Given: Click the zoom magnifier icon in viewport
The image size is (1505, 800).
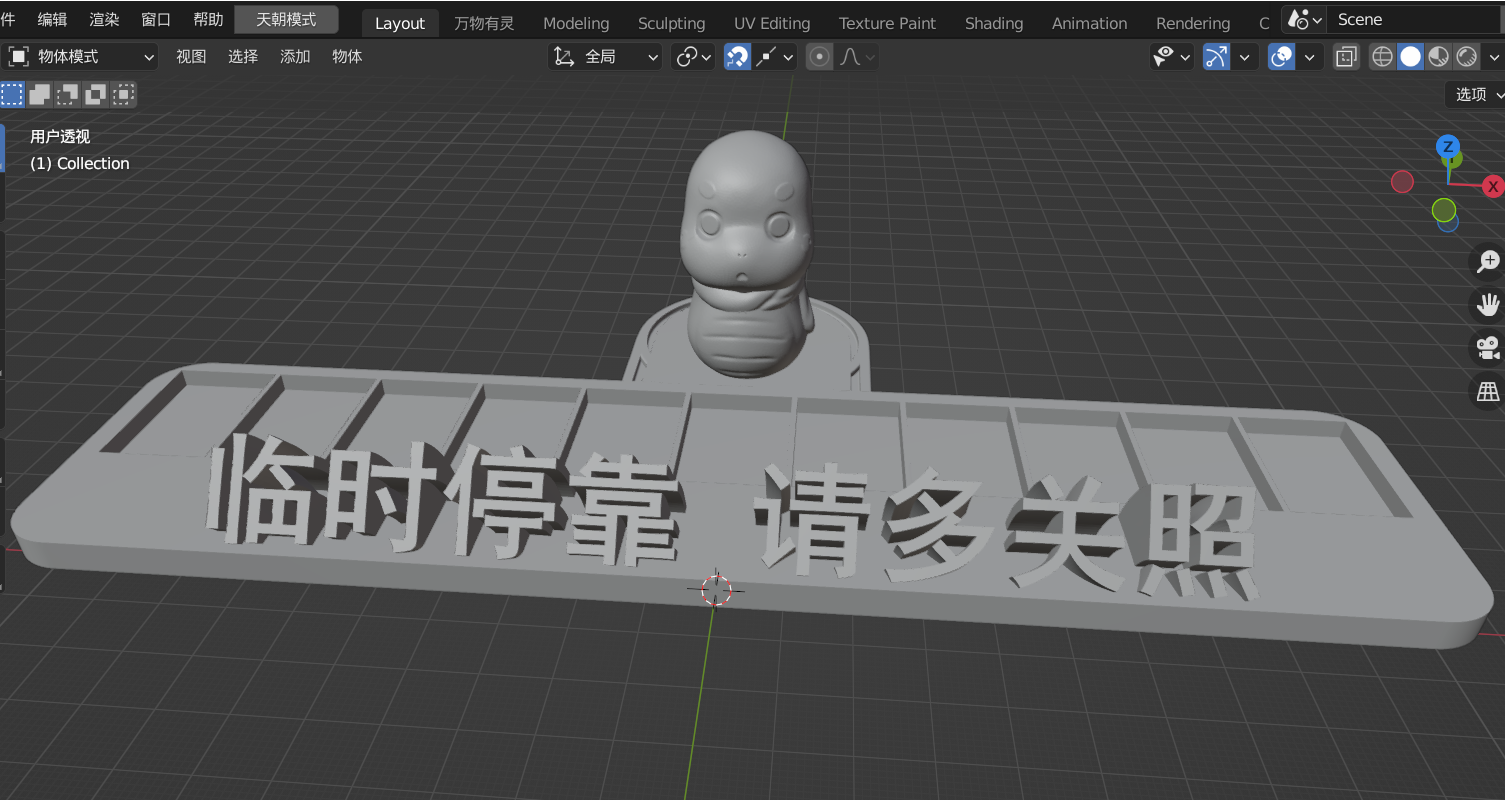Looking at the screenshot, I should coord(1488,262).
